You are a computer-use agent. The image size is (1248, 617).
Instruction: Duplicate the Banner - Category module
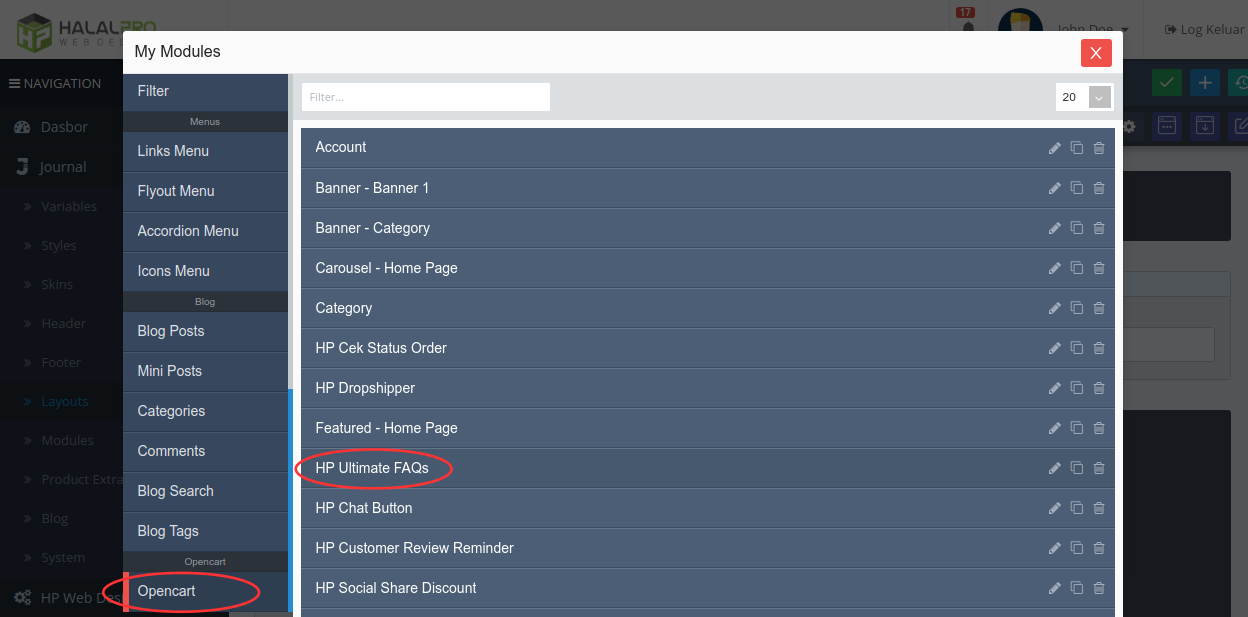tap(1076, 228)
